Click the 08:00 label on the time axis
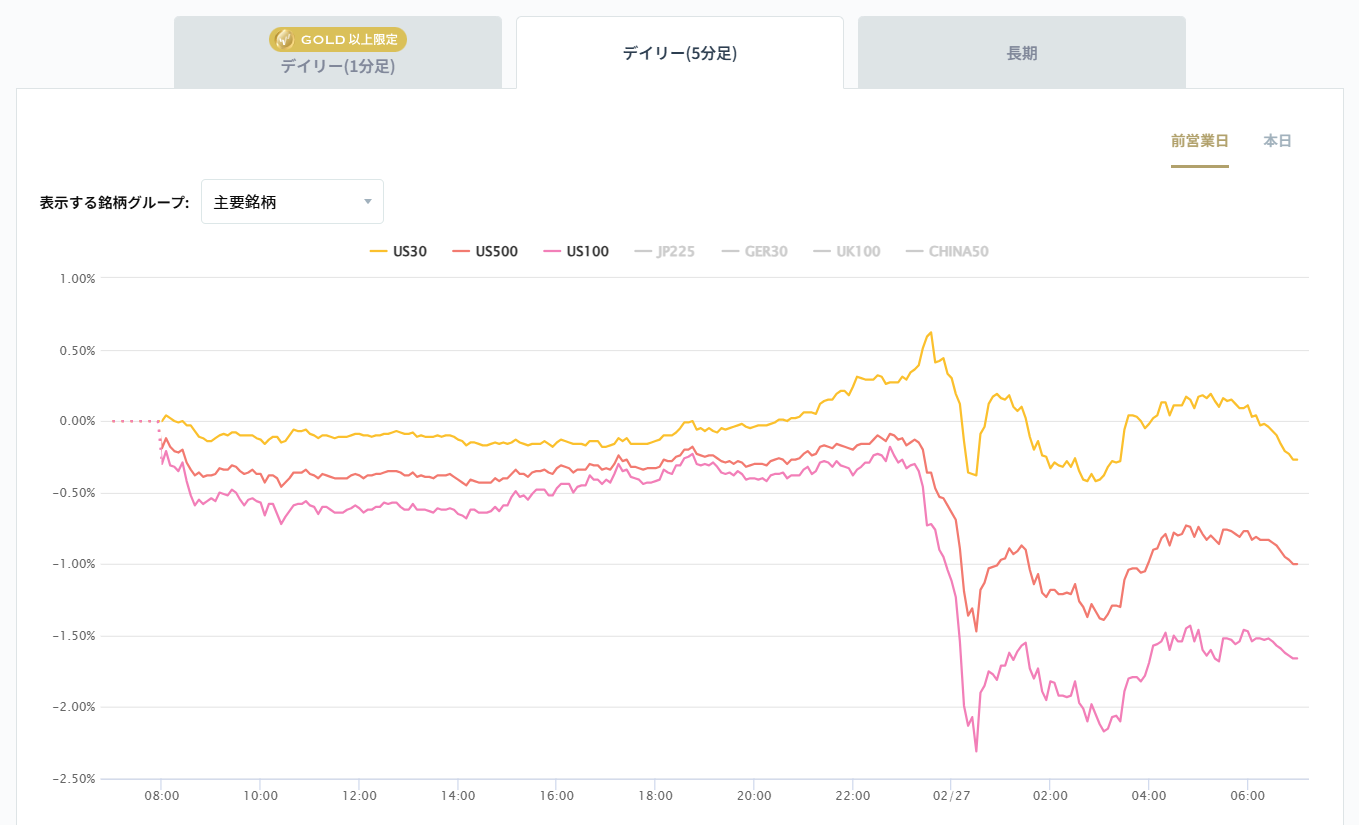This screenshot has height=825, width=1359. click(x=161, y=796)
